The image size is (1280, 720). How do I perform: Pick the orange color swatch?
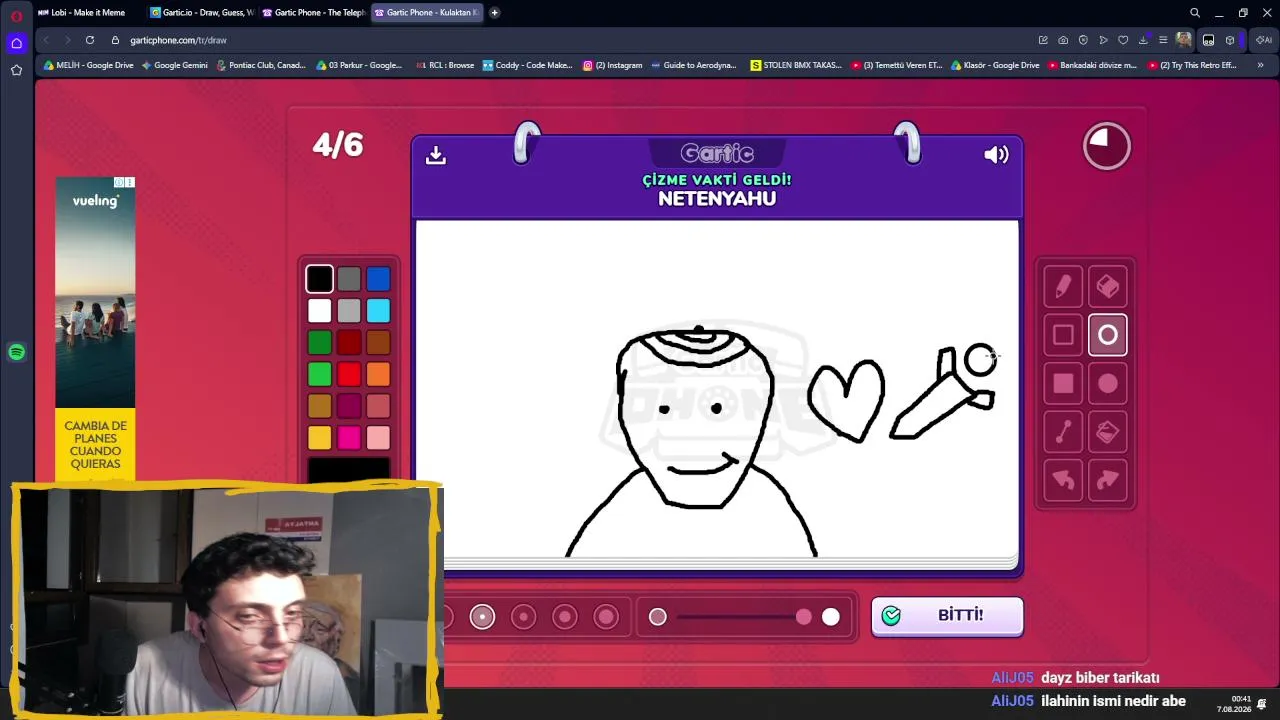pyautogui.click(x=378, y=374)
